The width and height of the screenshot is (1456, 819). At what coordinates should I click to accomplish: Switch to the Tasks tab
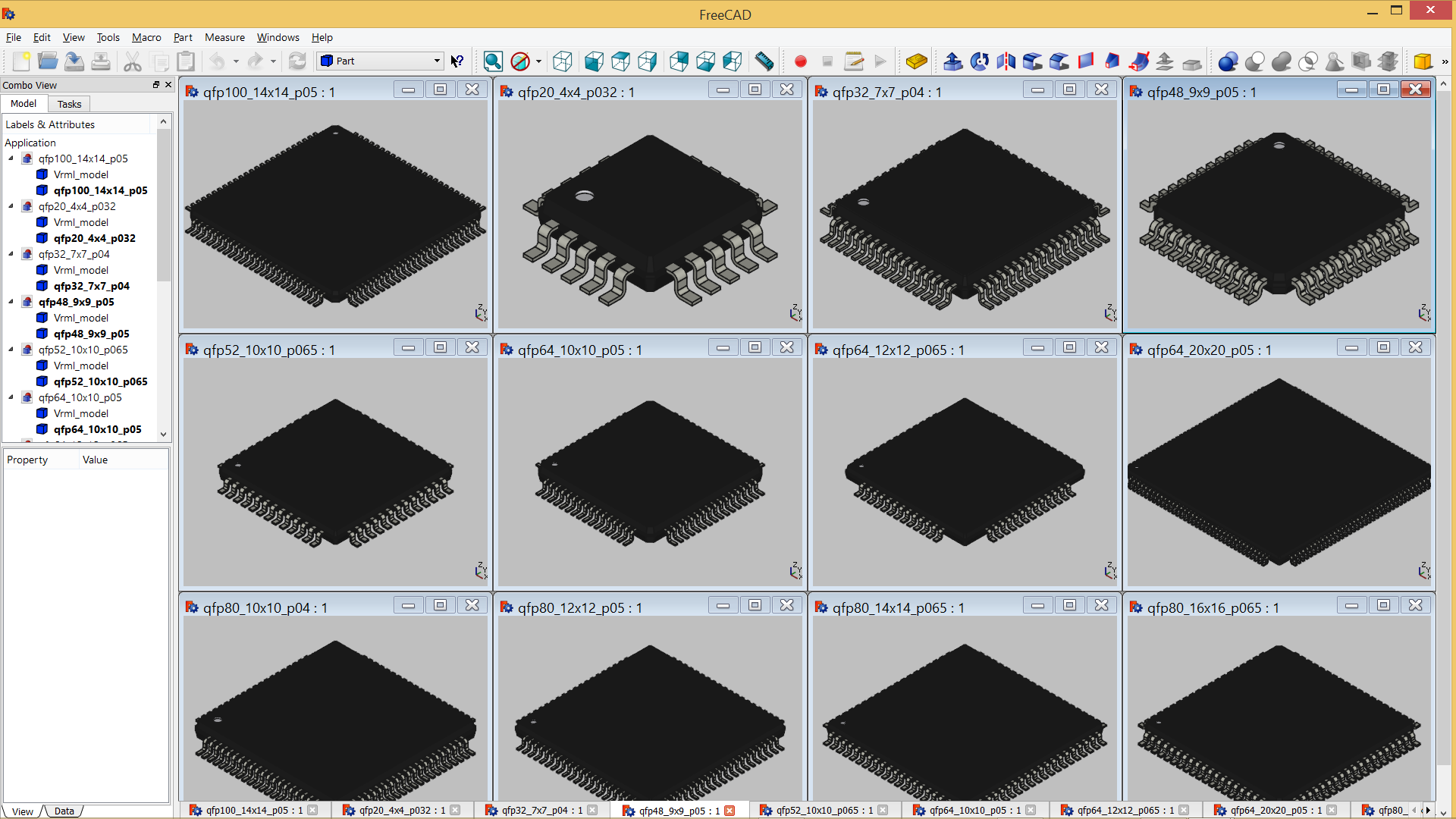tap(69, 103)
